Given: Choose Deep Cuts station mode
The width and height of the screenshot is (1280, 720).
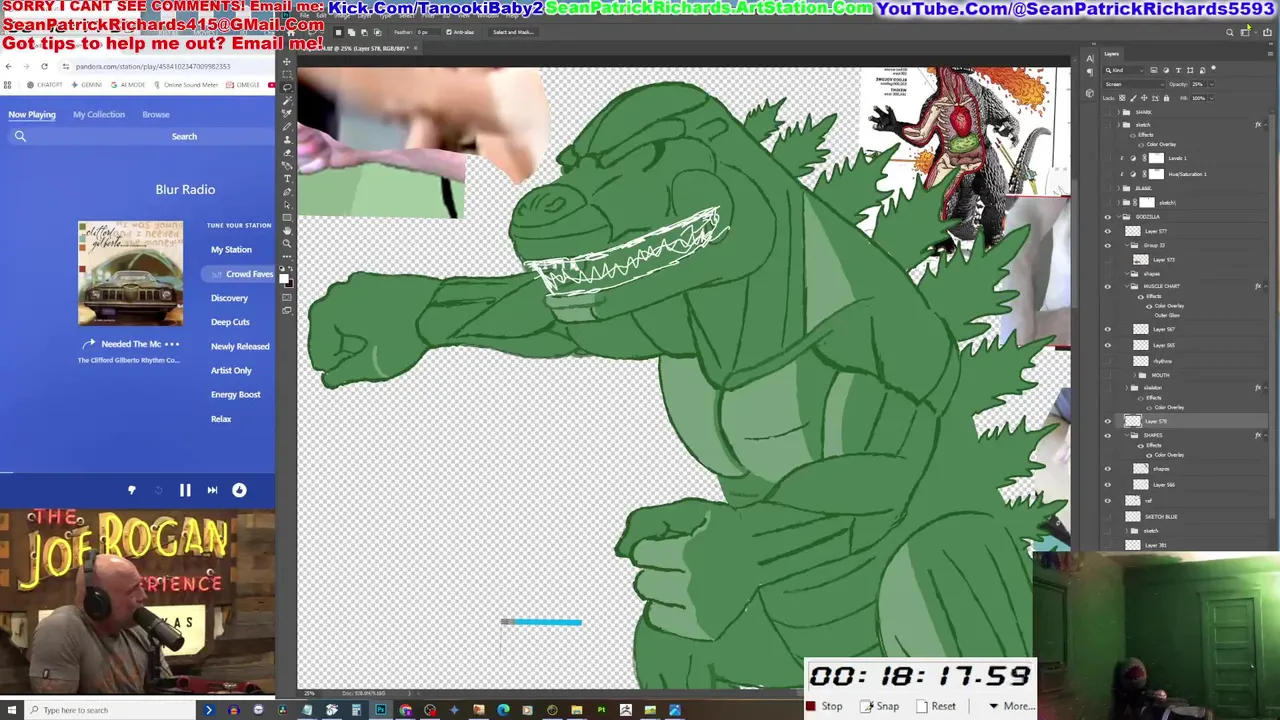Looking at the screenshot, I should [x=230, y=322].
